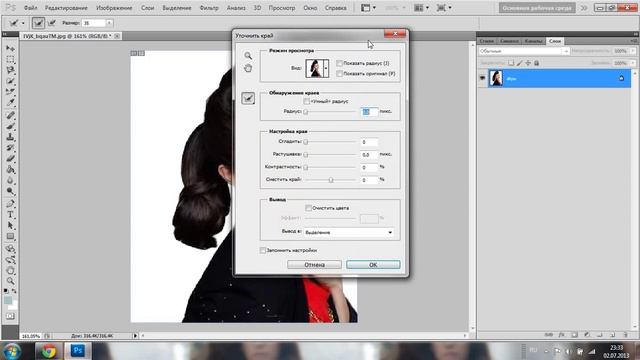The width and height of the screenshot is (640, 360).
Task: Select the Quick Selection tool
Action: point(10,81)
